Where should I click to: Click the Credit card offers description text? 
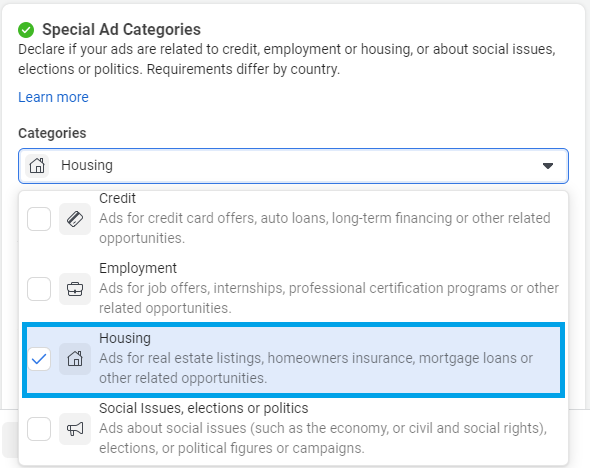click(x=324, y=228)
